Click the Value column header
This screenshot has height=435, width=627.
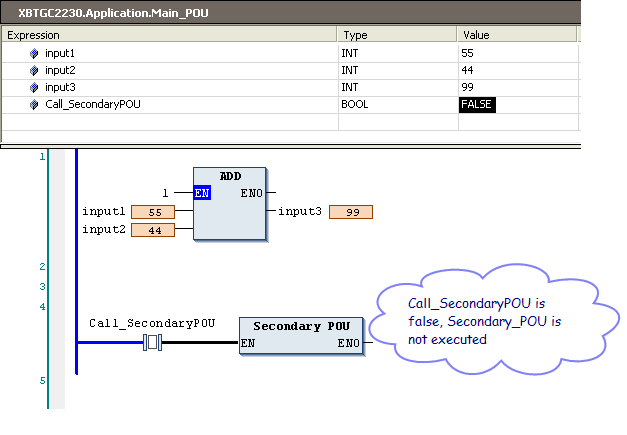[x=517, y=35]
